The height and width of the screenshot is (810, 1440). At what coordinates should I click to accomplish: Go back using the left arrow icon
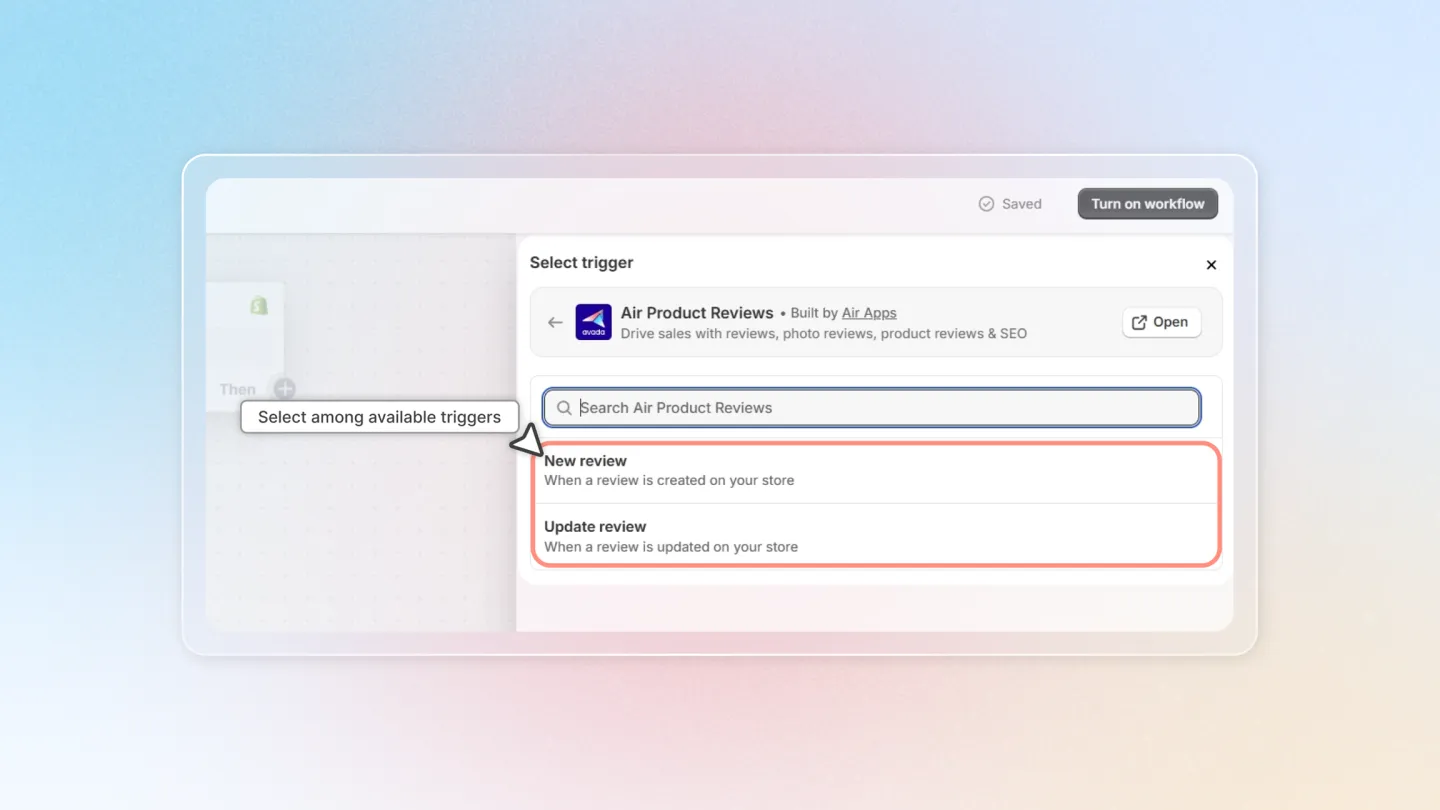tap(555, 322)
